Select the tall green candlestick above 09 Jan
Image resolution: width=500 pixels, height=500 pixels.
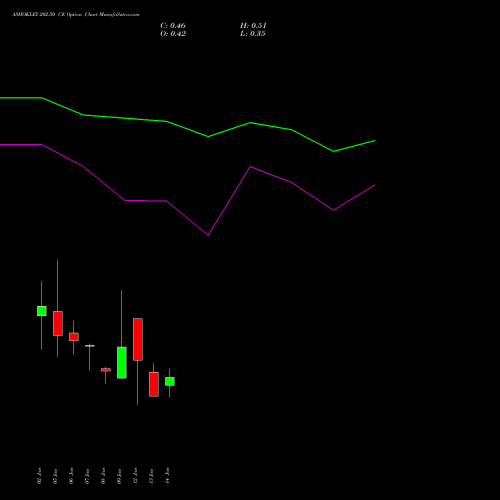(x=122, y=363)
